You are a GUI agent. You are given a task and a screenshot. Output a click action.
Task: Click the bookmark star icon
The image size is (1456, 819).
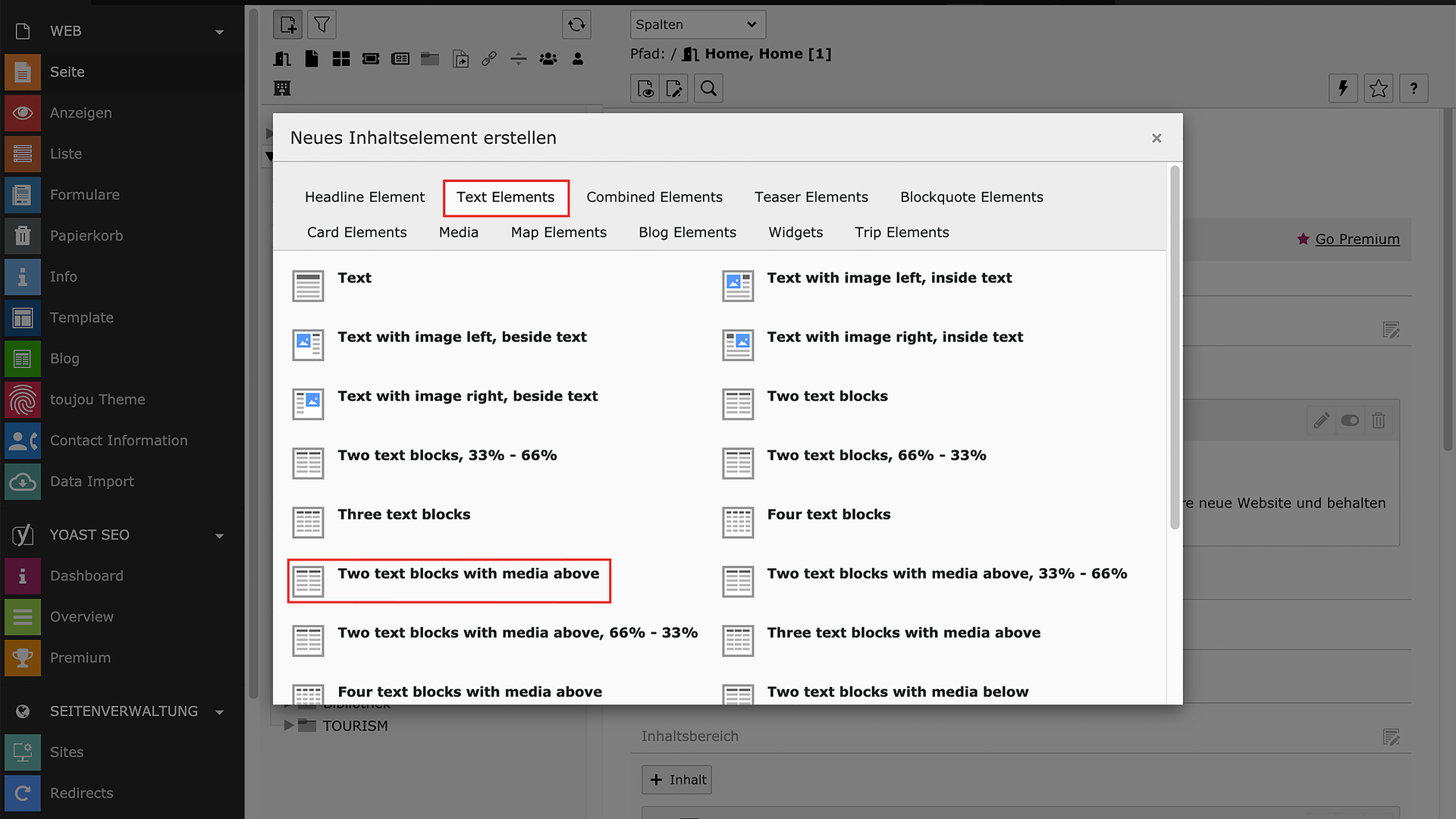tap(1379, 89)
